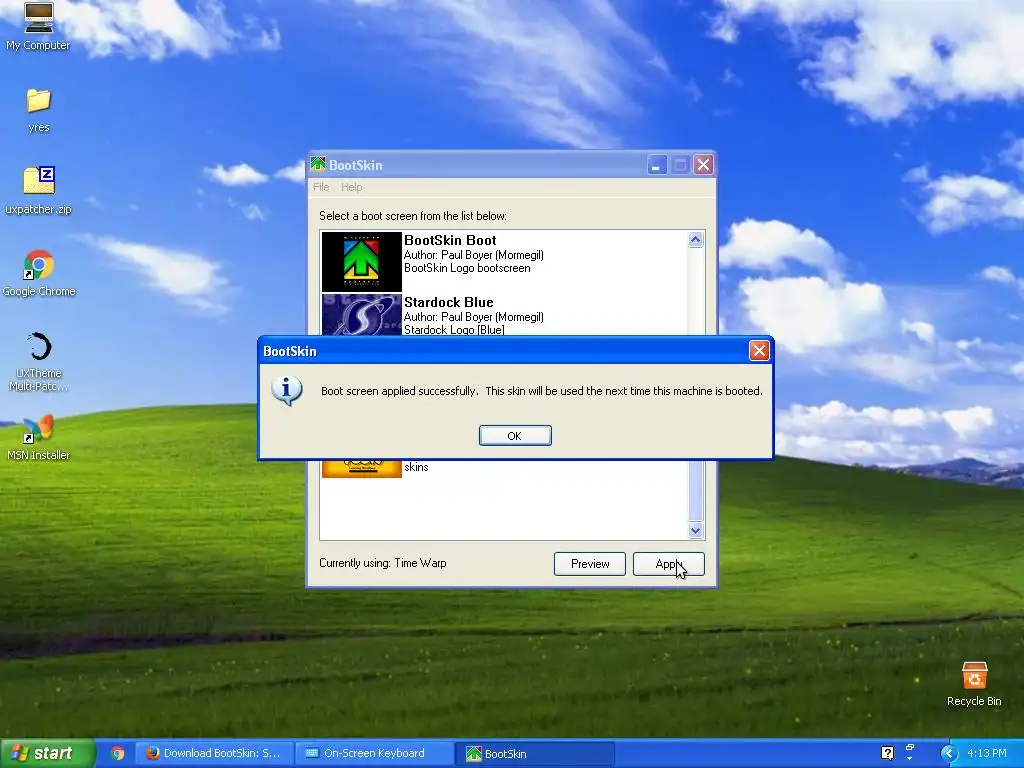Click the Chrome icon in the taskbar
The width and height of the screenshot is (1024, 768).
pos(118,754)
